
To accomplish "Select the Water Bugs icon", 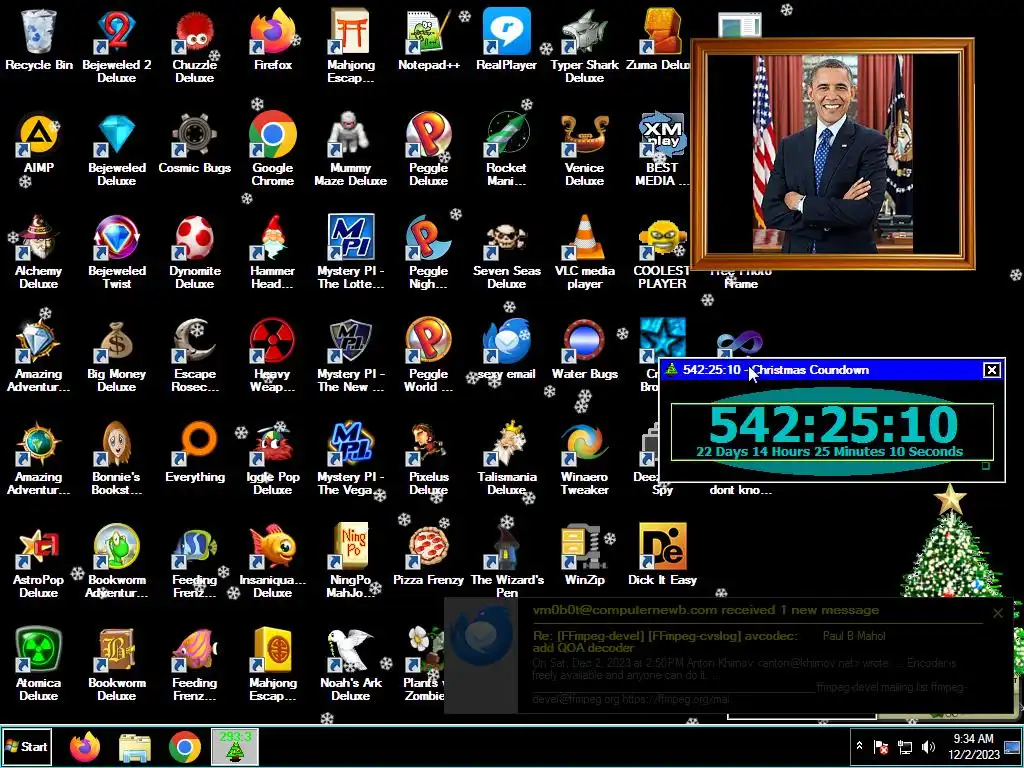I will click(x=584, y=349).
